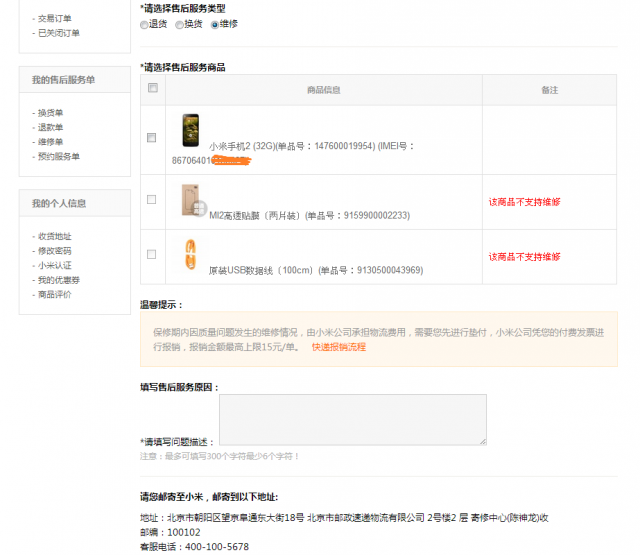Click 该商品不支持维修 note in USB数据线 row
Viewport: 640px width, 555px height.
(x=524, y=257)
